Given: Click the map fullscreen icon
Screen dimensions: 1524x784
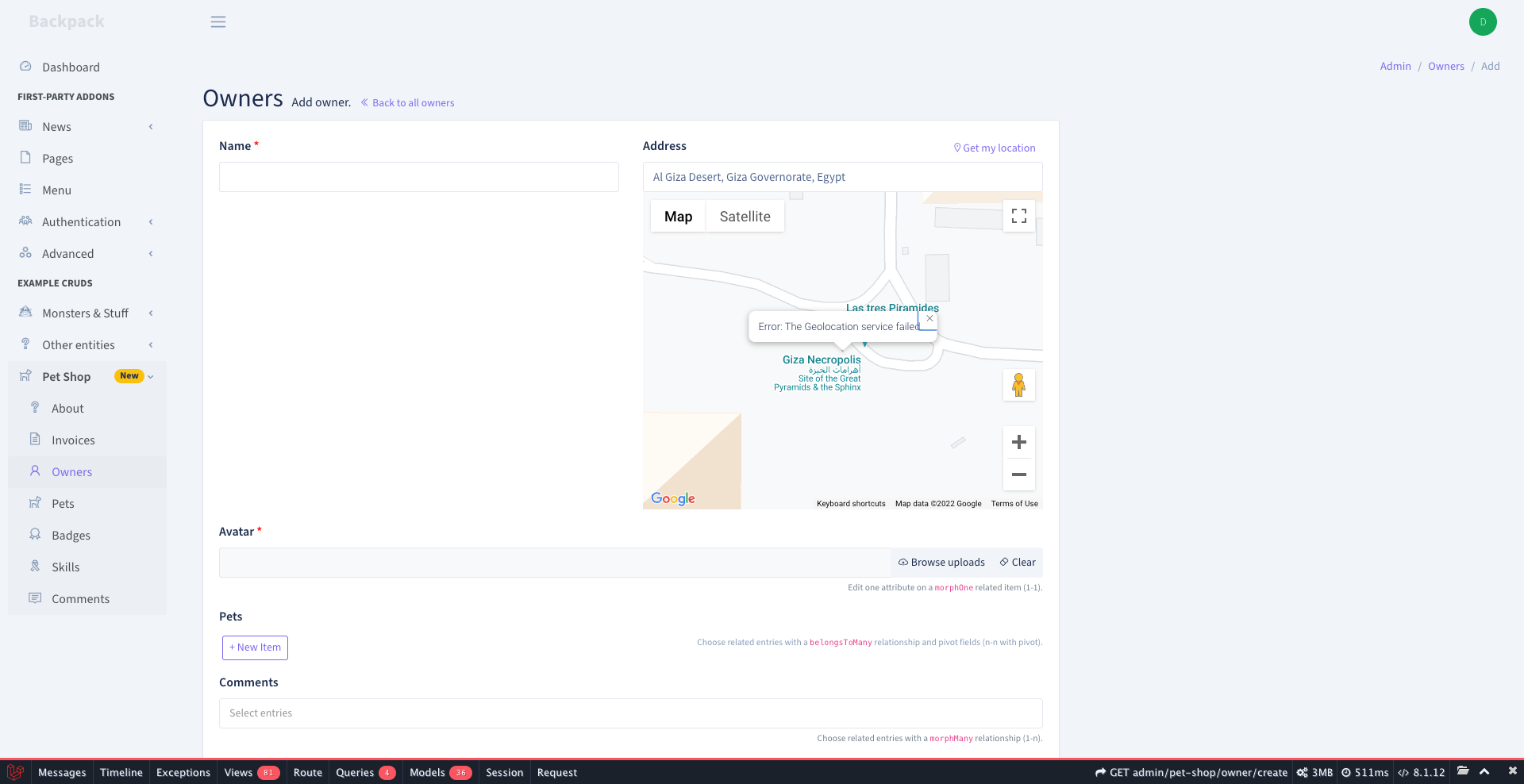Looking at the screenshot, I should (1018, 216).
